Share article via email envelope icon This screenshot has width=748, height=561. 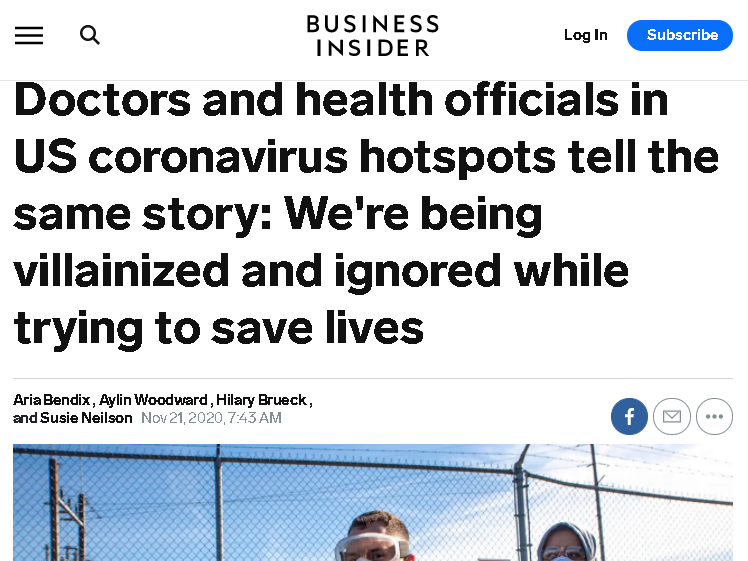point(672,416)
